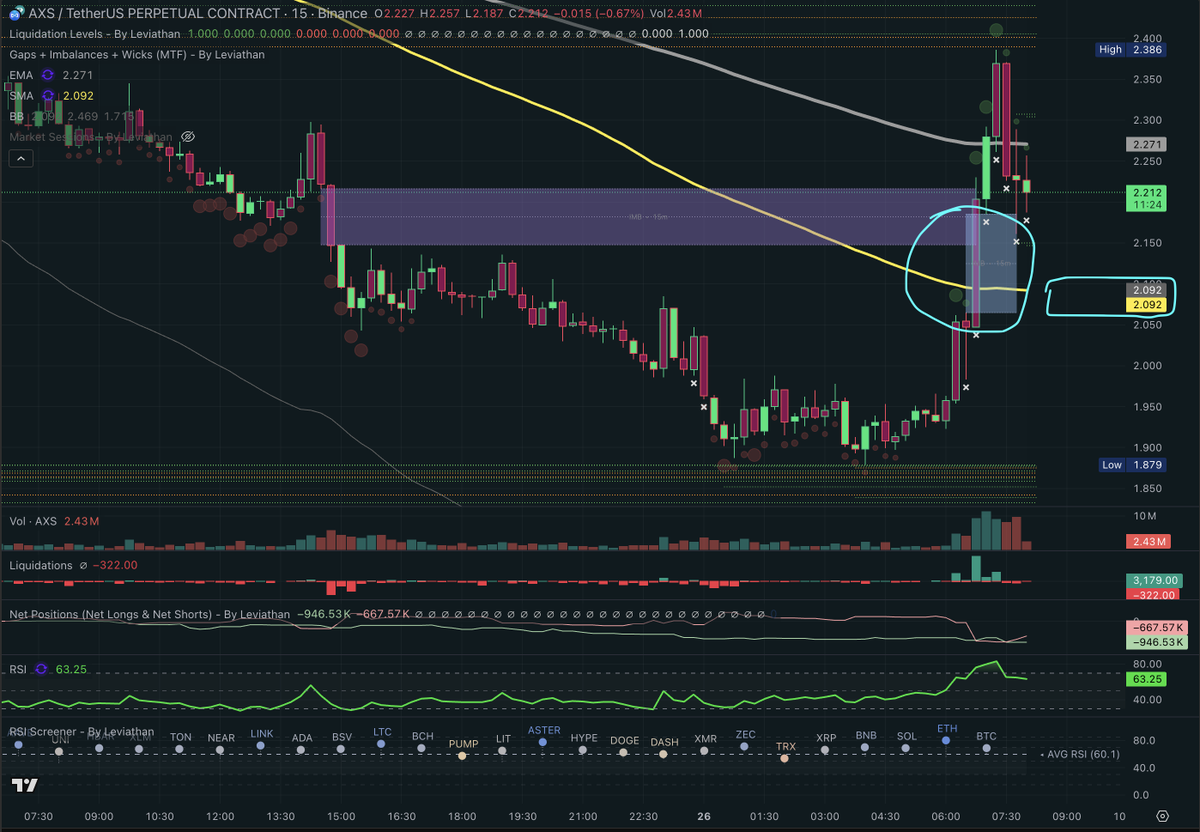
Task: Select BTC in the RSI Screener row
Action: pos(986,735)
